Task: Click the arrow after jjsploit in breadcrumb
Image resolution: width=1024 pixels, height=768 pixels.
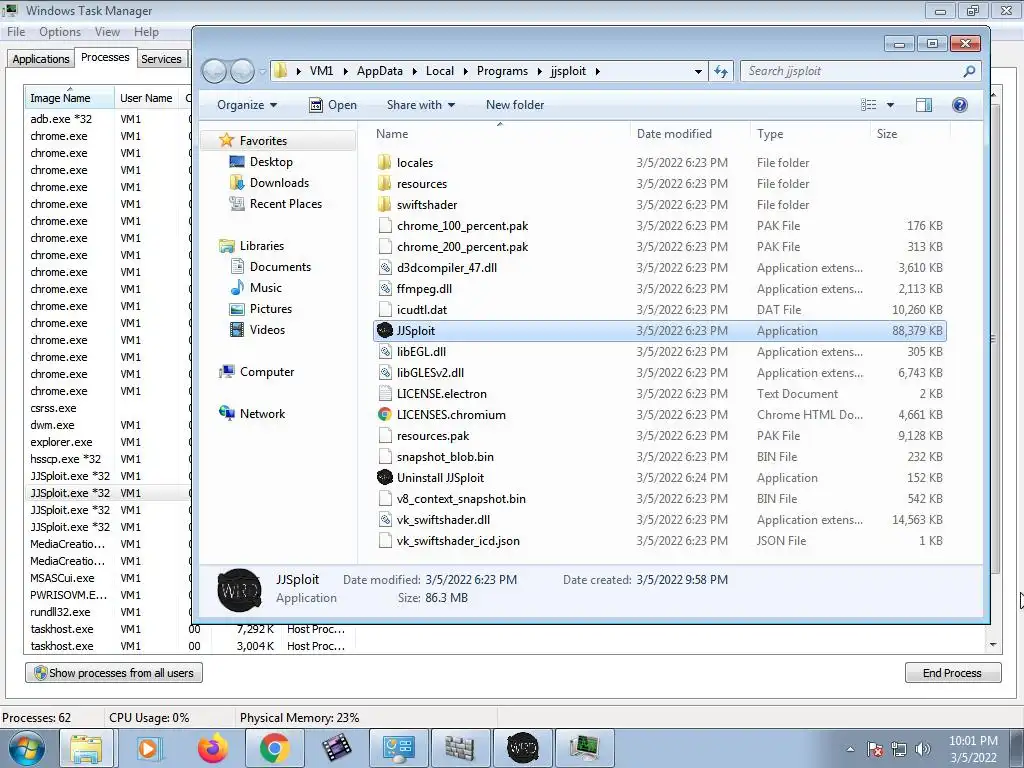Action: click(597, 71)
